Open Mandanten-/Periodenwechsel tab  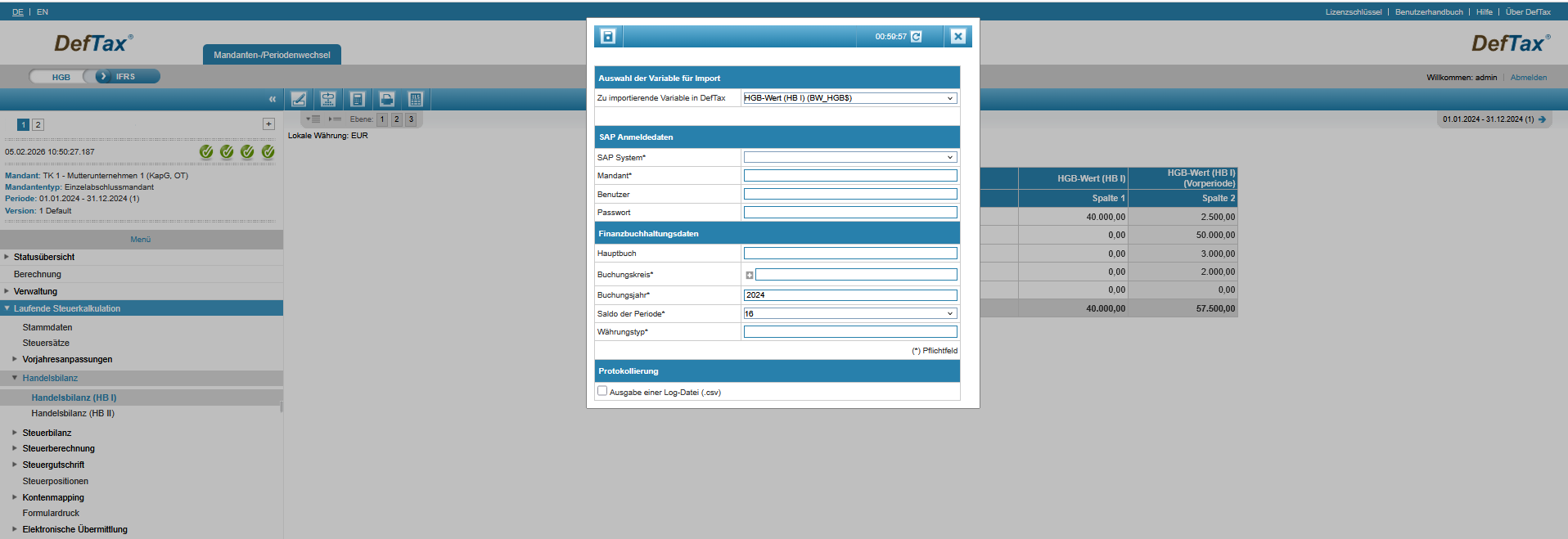(272, 55)
